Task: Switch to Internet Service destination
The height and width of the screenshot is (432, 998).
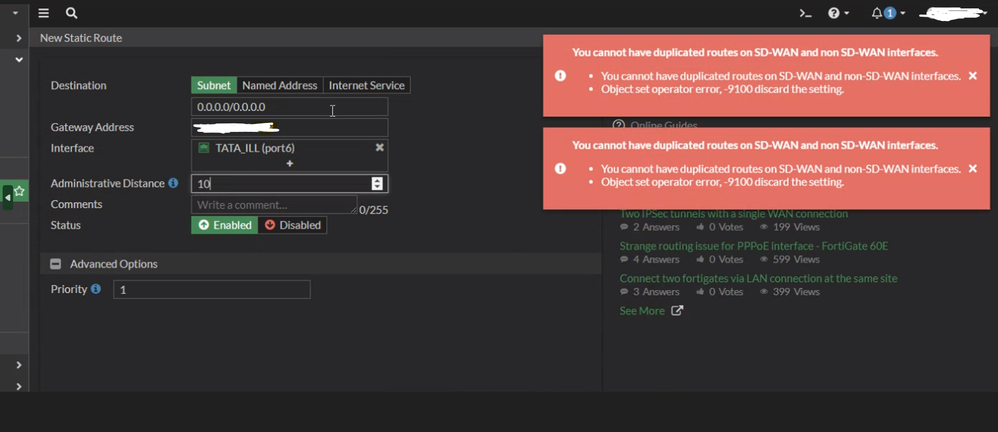Action: pyautogui.click(x=366, y=86)
